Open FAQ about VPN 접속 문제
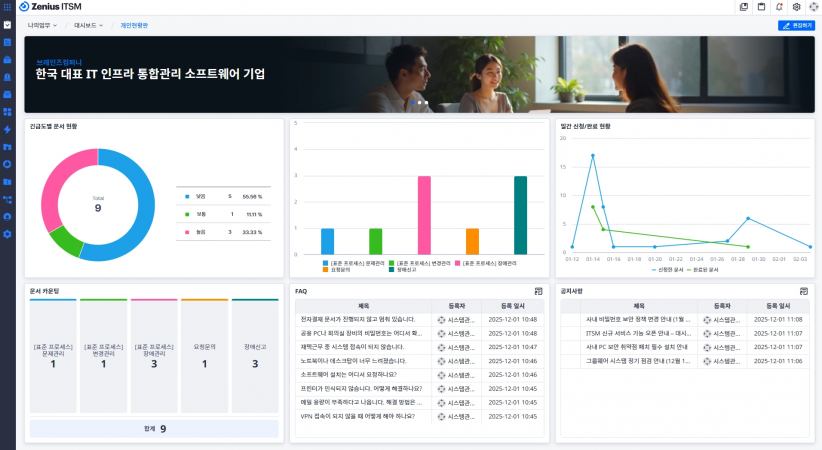 tap(356, 416)
